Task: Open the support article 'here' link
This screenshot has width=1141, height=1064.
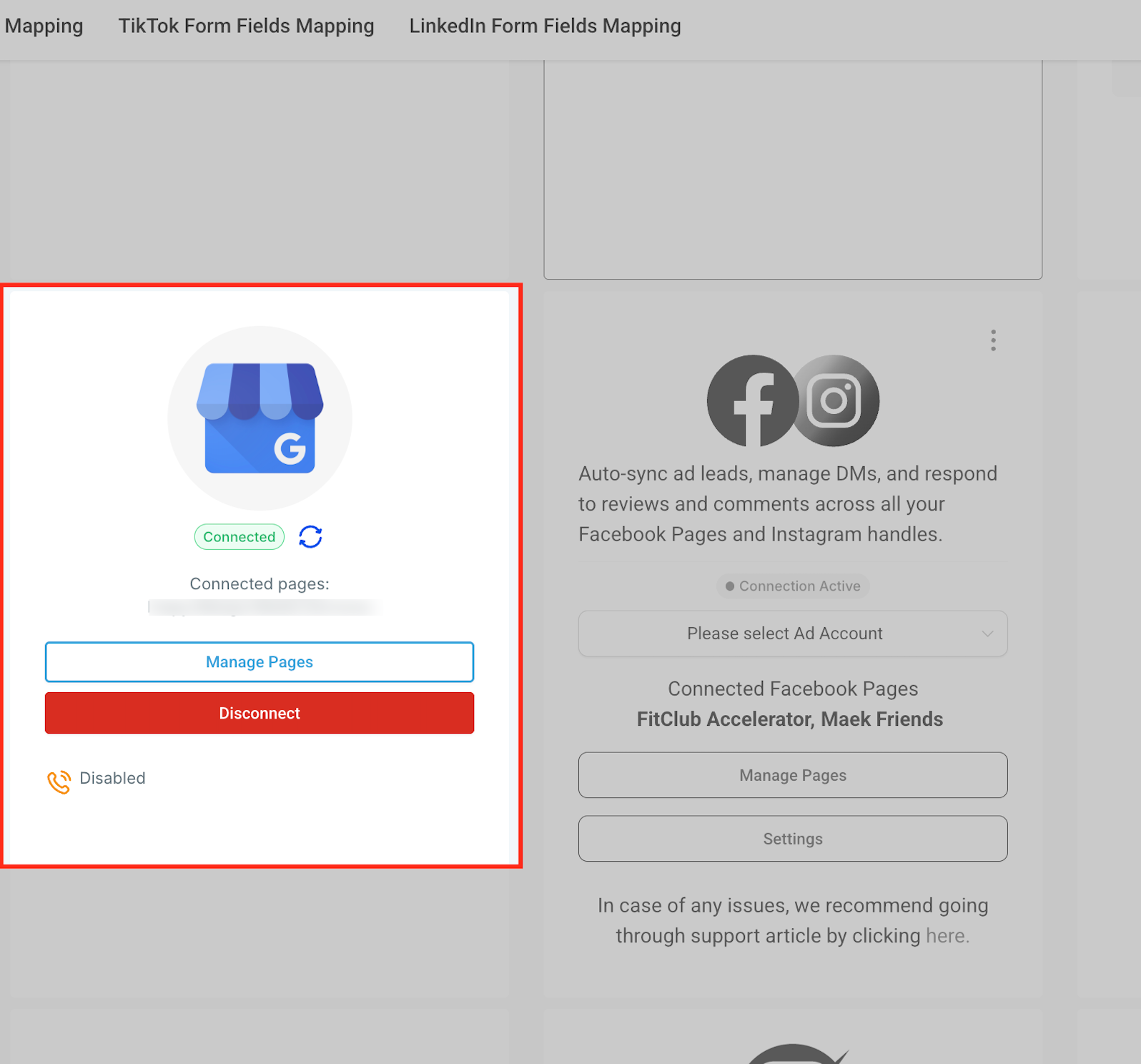Action: pyautogui.click(x=947, y=935)
